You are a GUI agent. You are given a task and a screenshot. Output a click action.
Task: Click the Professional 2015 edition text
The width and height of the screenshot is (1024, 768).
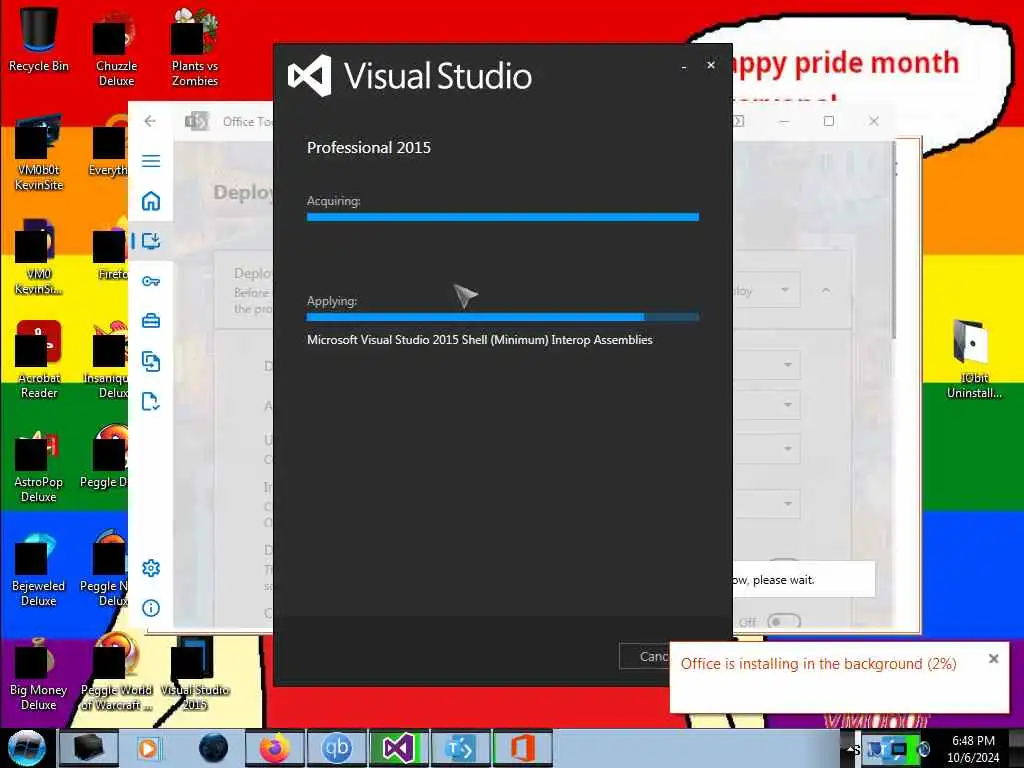(x=369, y=148)
